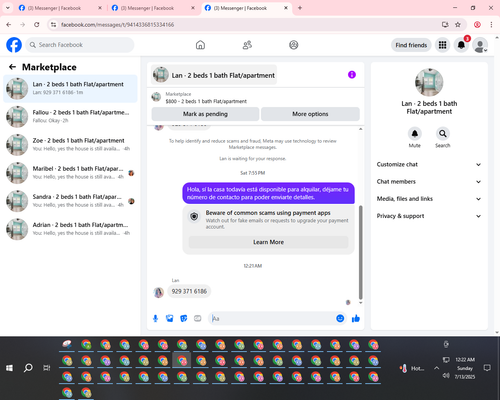
Task: Expand the Chat members section
Action: pos(429,182)
